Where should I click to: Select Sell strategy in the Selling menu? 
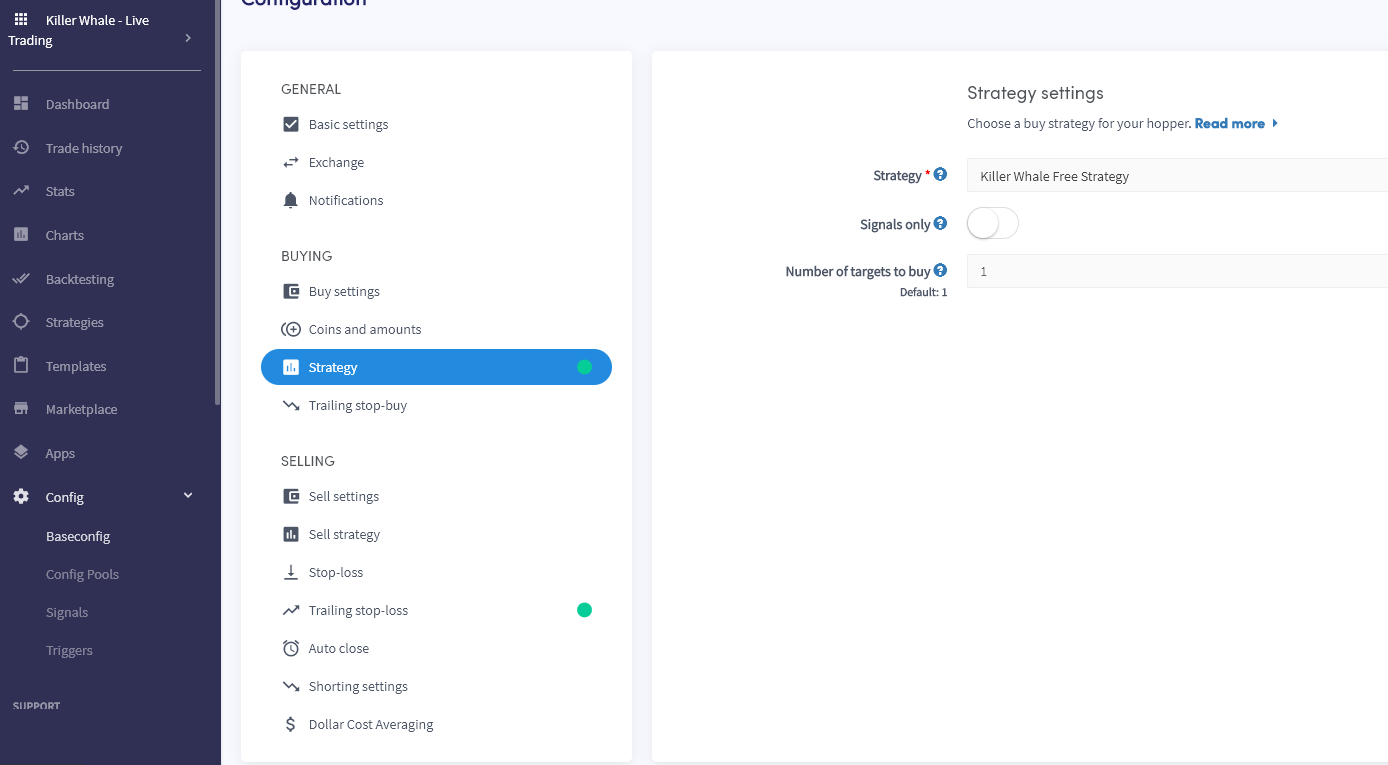(344, 534)
